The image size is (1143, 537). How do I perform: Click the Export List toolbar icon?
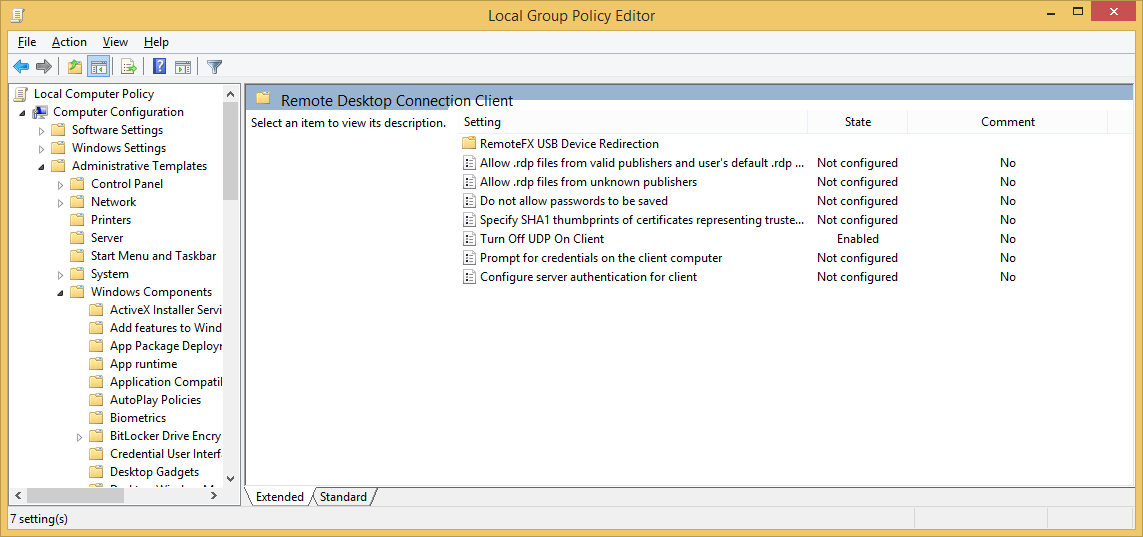tap(129, 67)
